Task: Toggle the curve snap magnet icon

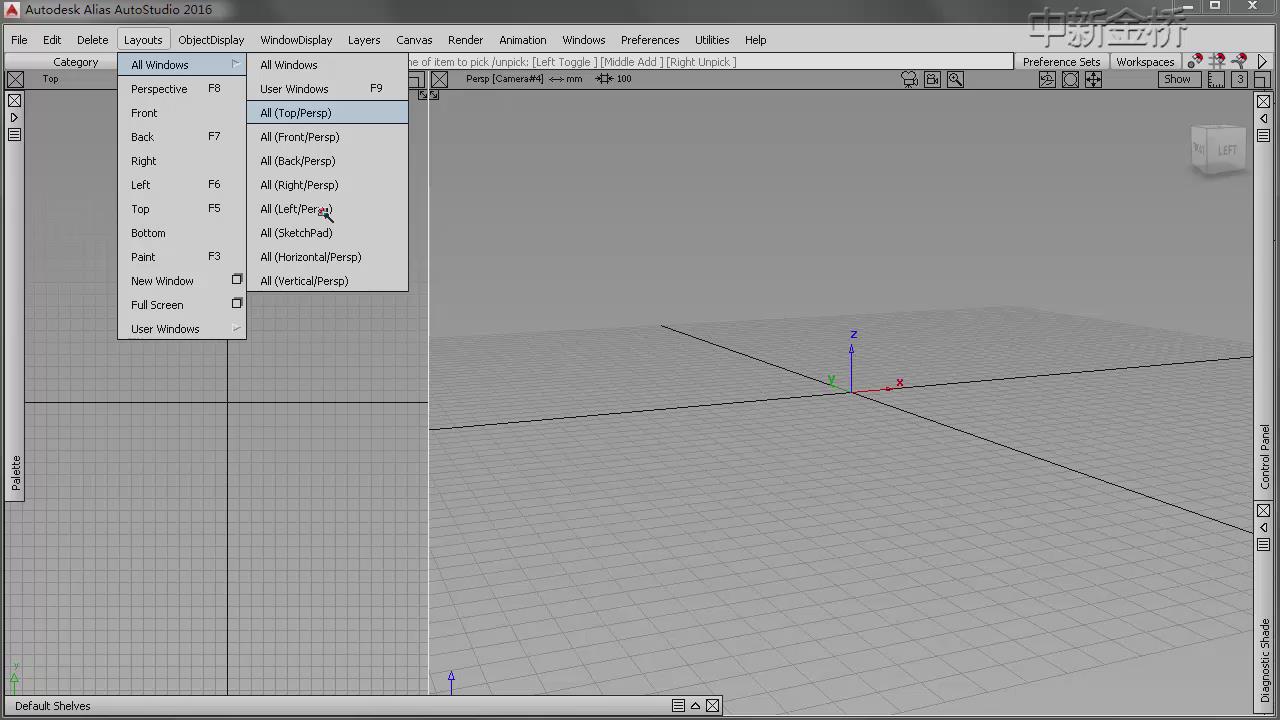Action: point(1240,62)
